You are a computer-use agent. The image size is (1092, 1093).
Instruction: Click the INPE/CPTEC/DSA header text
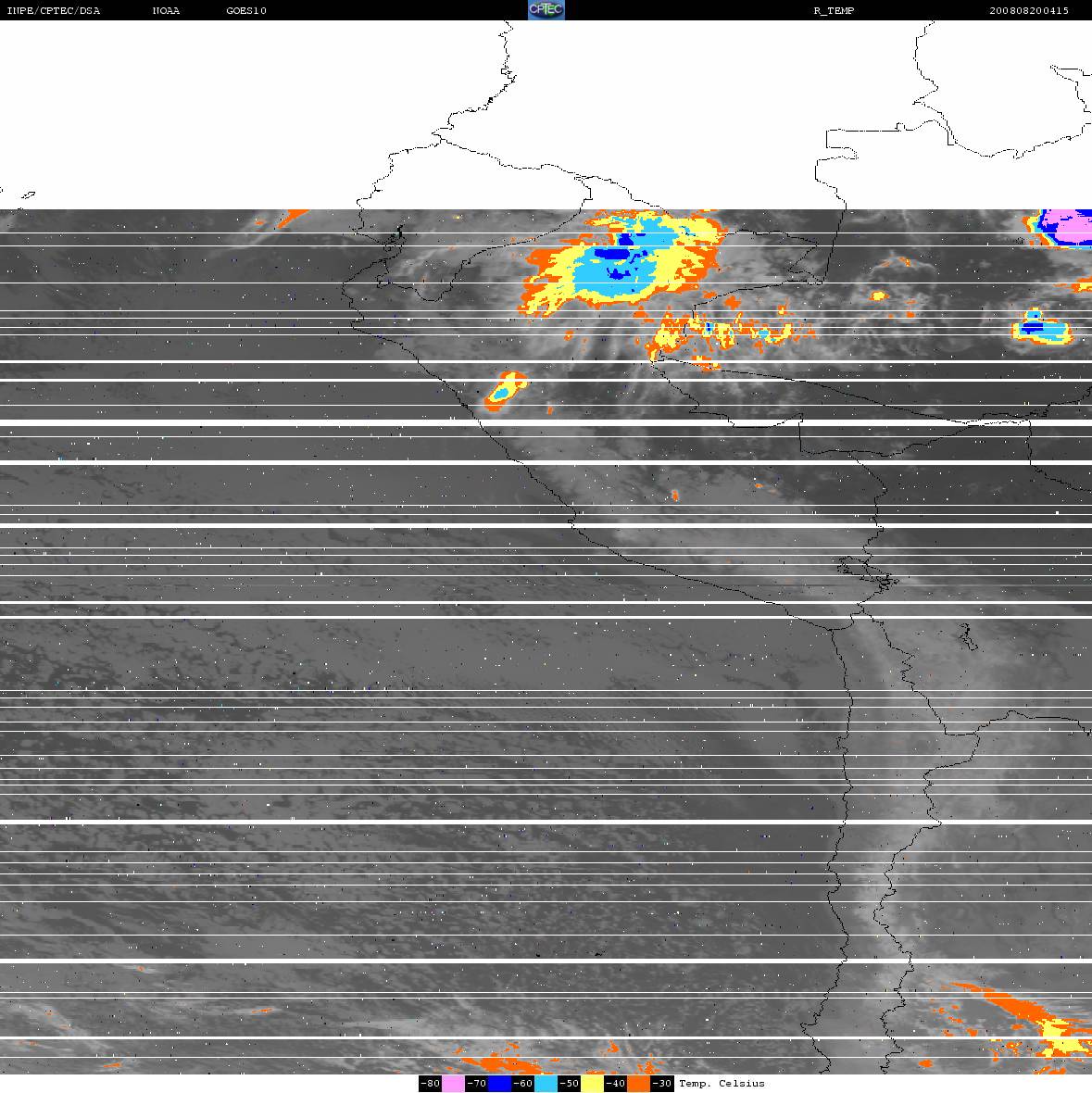(x=53, y=10)
